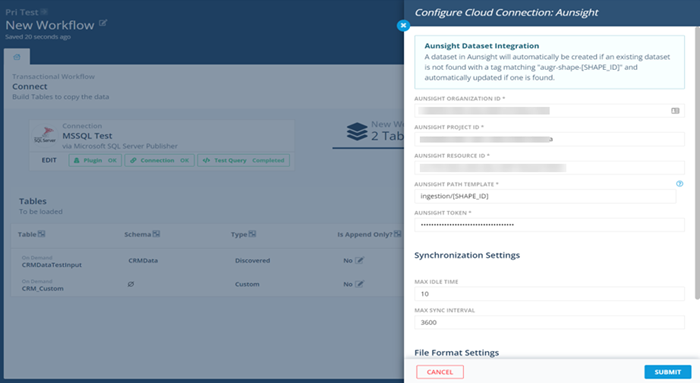
Task: Click the Test Query Completed button
Action: point(243,160)
